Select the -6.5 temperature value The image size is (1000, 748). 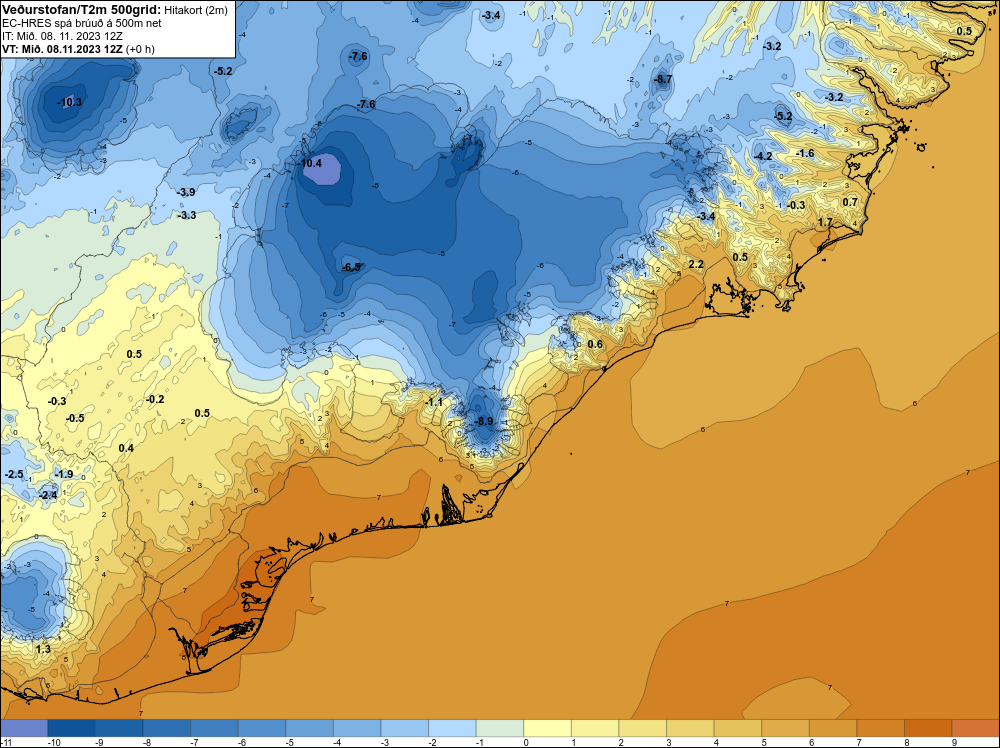pos(351,267)
